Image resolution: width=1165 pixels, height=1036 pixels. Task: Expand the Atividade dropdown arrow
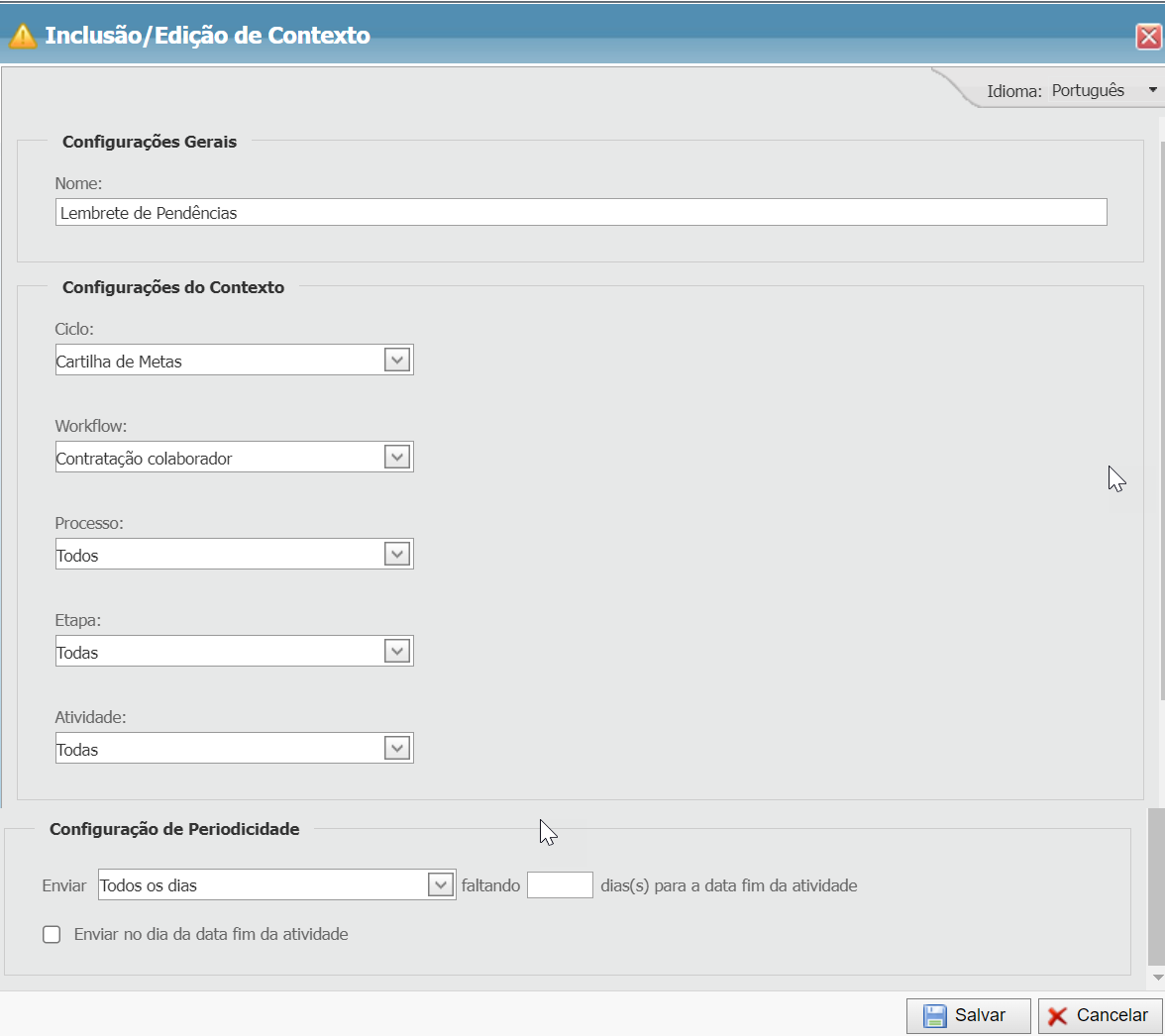coord(397,749)
